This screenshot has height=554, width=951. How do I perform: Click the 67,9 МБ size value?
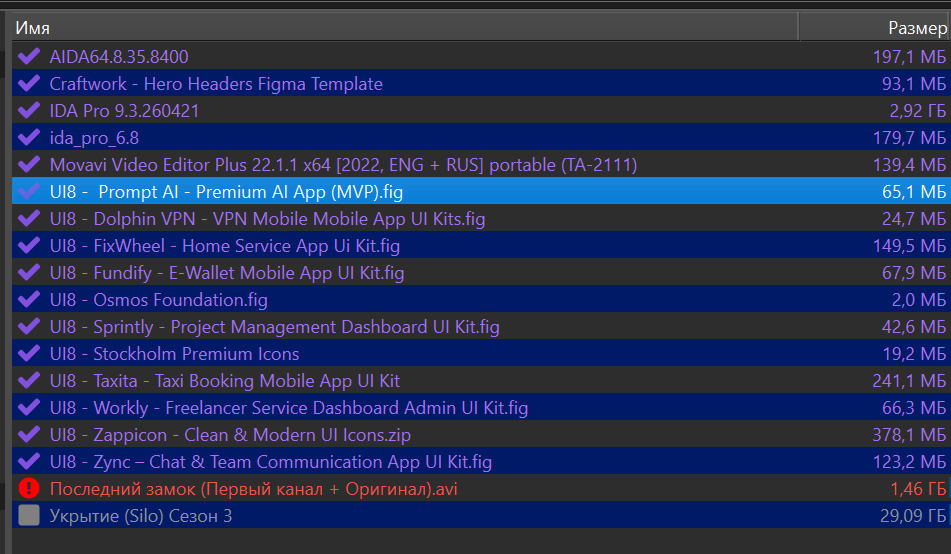pyautogui.click(x=914, y=273)
